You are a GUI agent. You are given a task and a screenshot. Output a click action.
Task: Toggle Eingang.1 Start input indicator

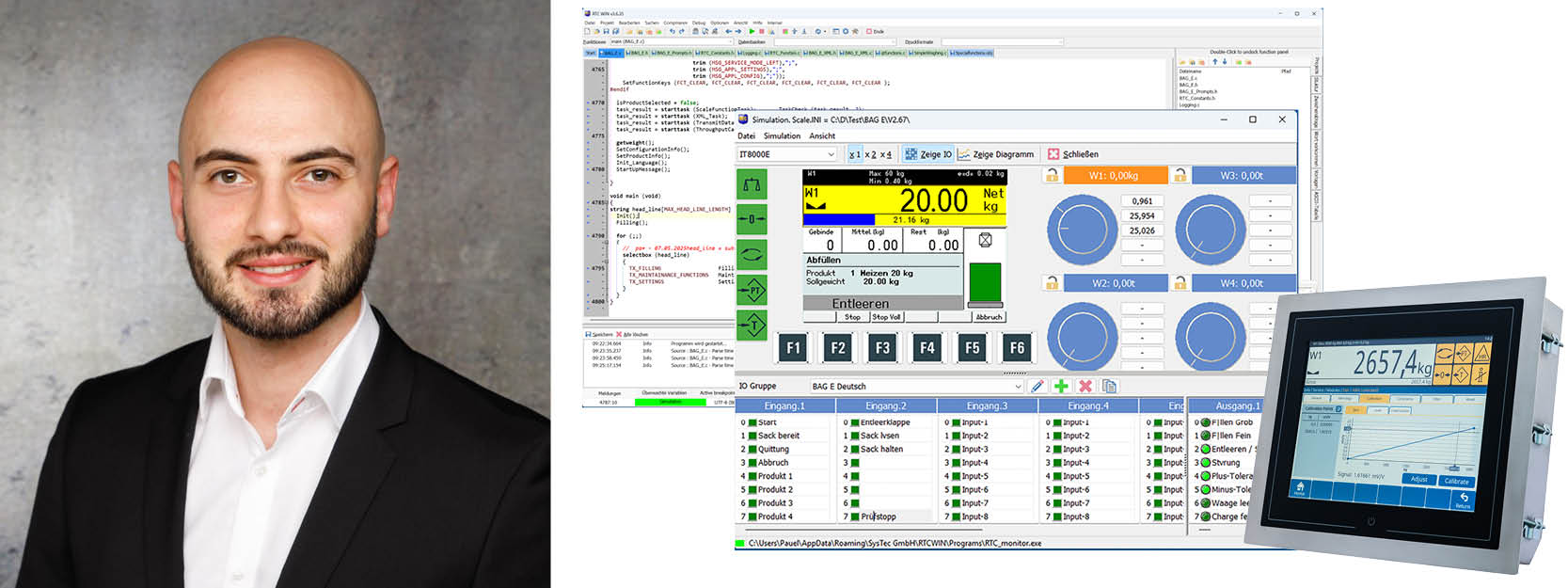(752, 422)
